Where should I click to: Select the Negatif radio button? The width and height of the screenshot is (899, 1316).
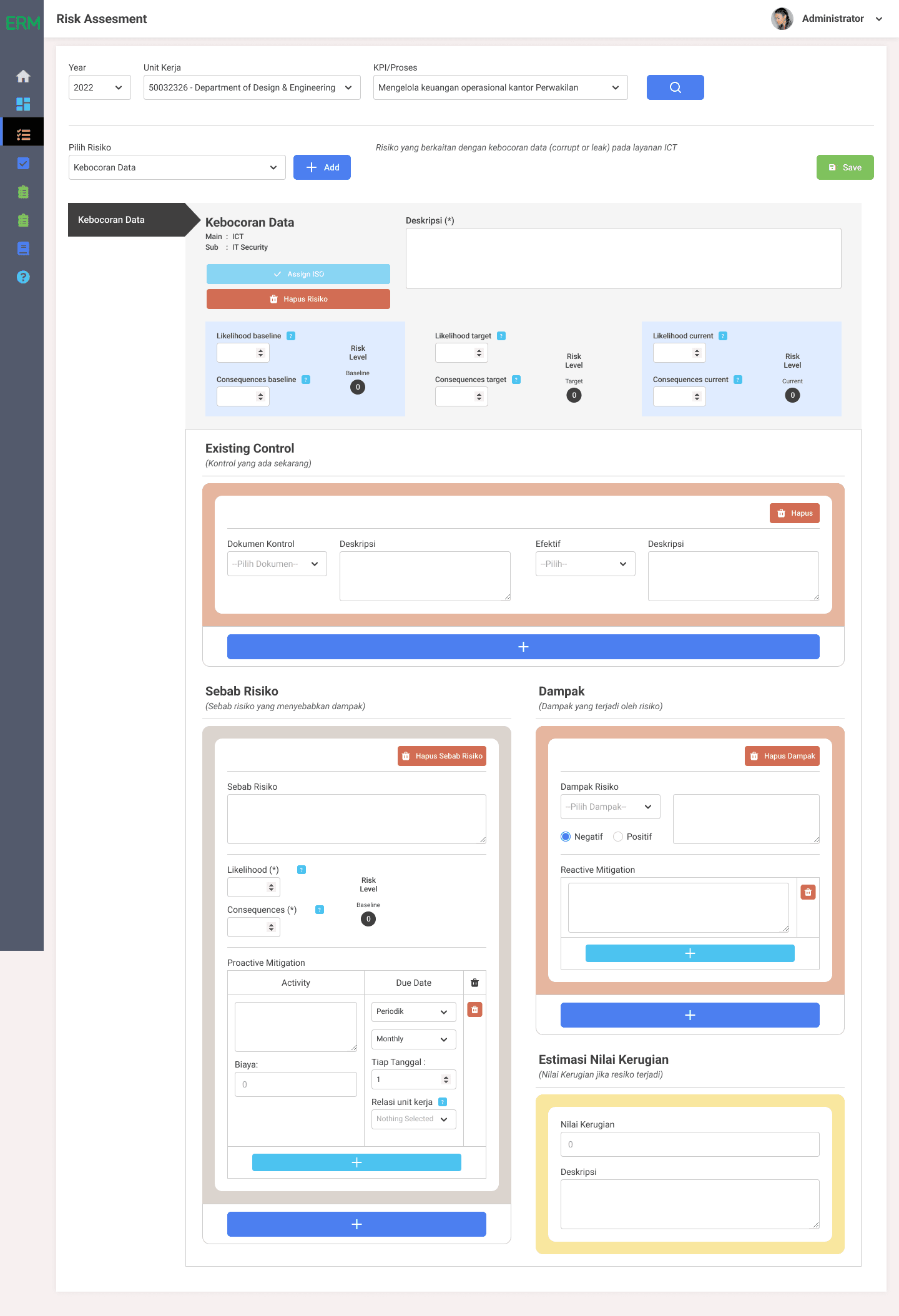566,837
